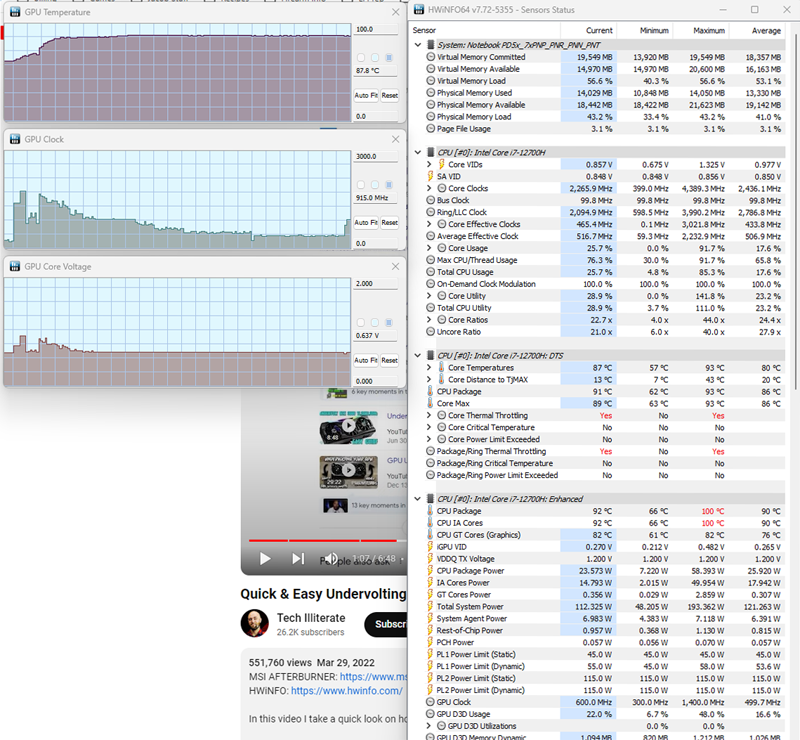
Task: Edit GPU Temperature graph minimum value 0.0
Action: coord(376,116)
